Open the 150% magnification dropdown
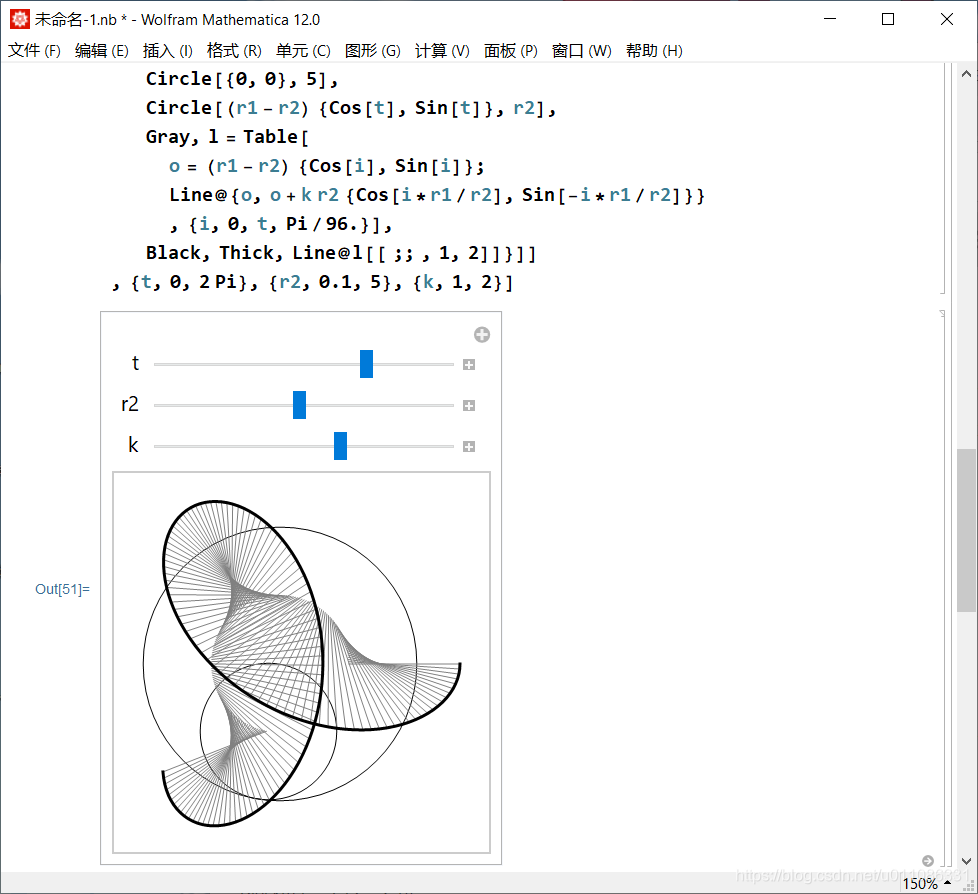The height and width of the screenshot is (894, 978). point(926,883)
